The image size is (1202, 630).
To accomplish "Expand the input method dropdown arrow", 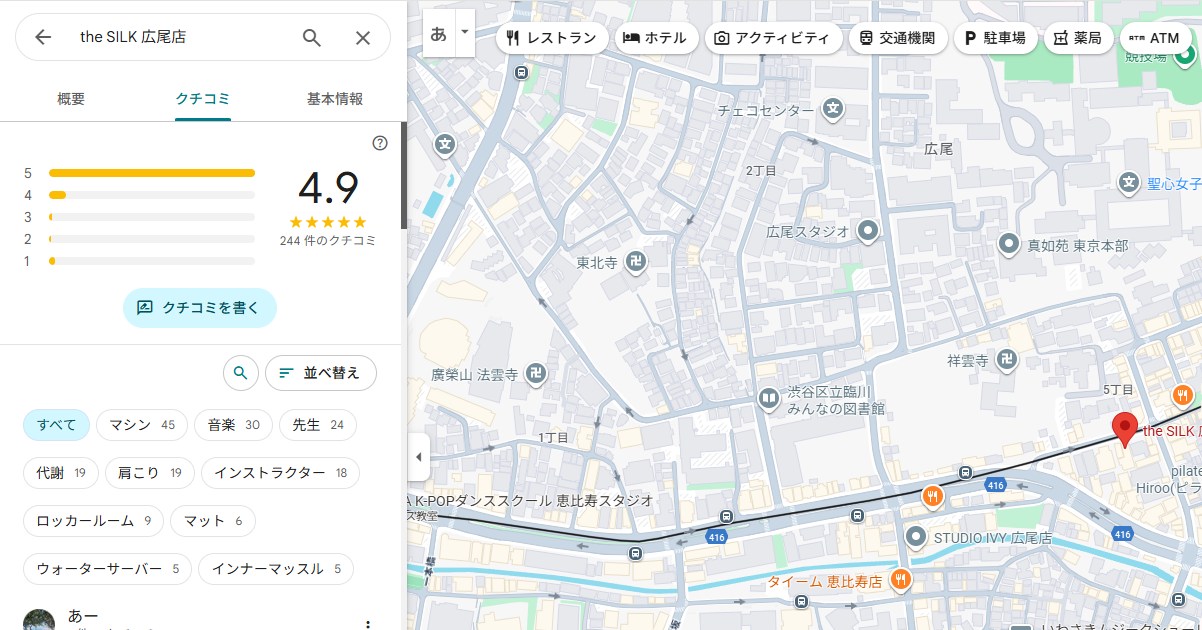I will click(464, 32).
